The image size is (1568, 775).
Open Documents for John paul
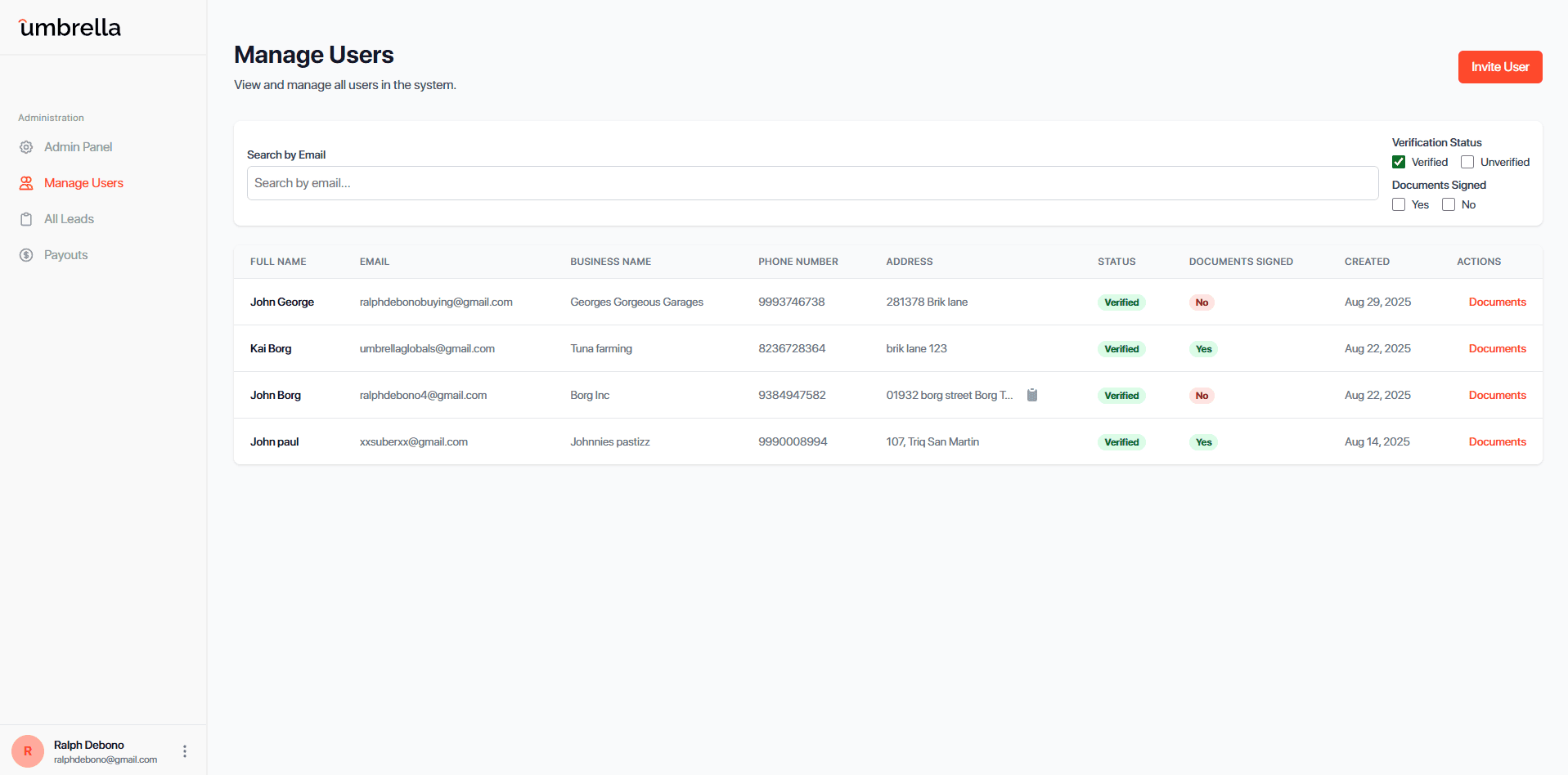pyautogui.click(x=1497, y=441)
